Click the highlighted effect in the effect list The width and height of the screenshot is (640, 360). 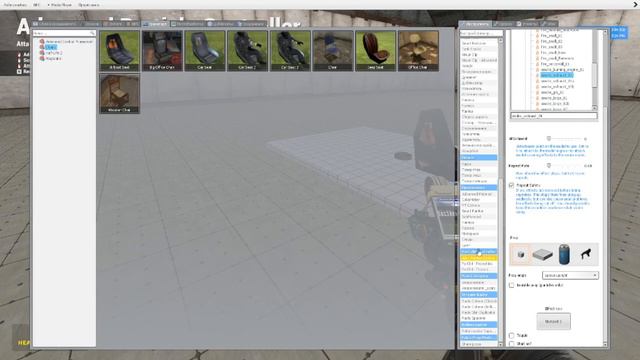click(557, 76)
